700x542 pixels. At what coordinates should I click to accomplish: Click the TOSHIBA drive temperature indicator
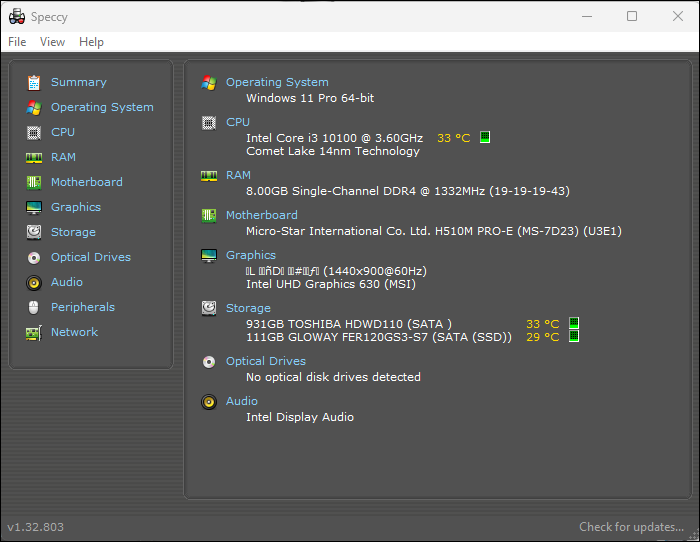574,323
